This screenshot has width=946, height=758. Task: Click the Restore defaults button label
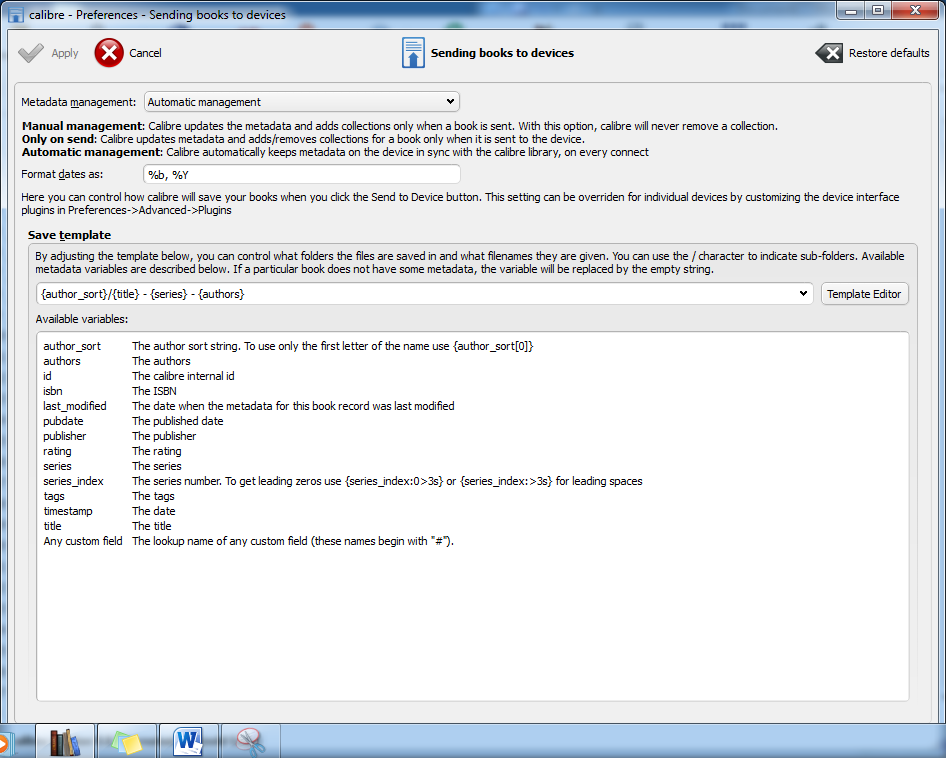coord(889,53)
